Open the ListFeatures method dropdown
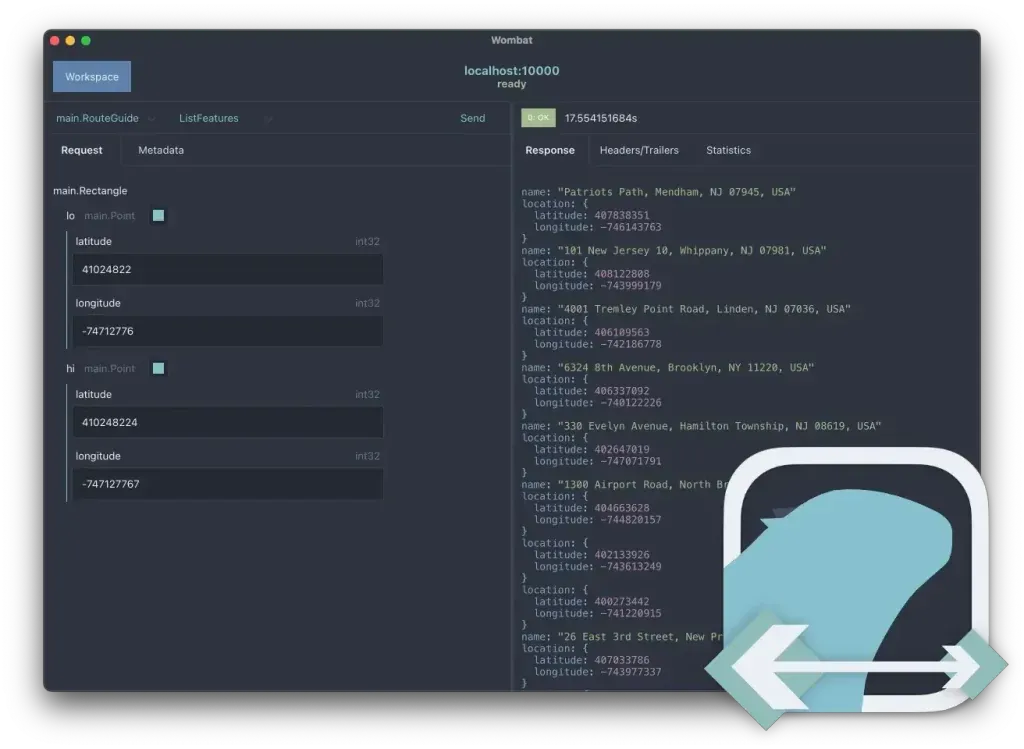1024x749 pixels. click(x=208, y=118)
